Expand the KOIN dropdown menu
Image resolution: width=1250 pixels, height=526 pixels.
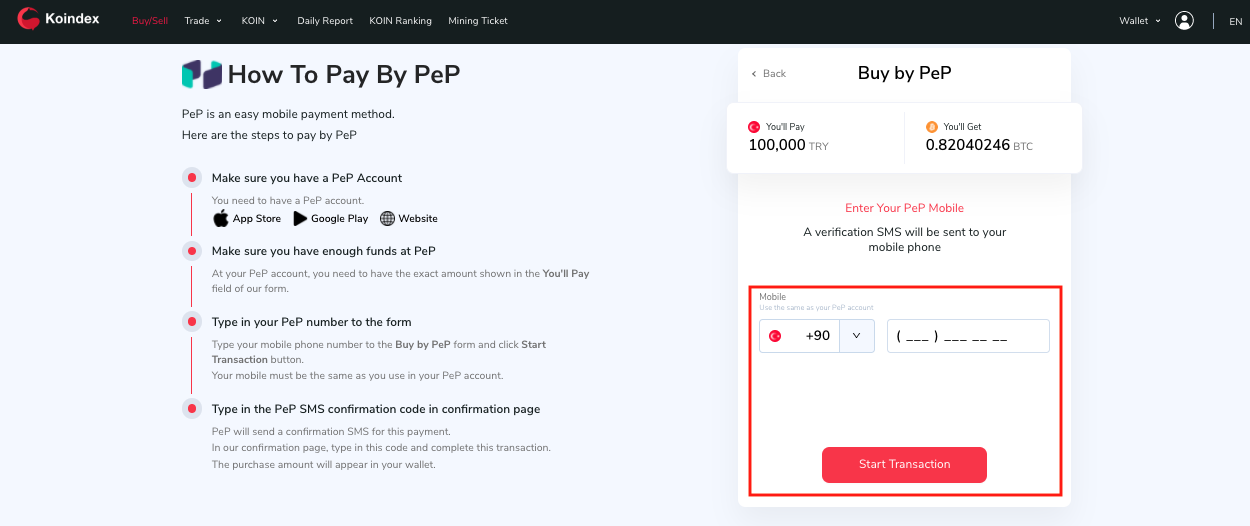coord(259,20)
